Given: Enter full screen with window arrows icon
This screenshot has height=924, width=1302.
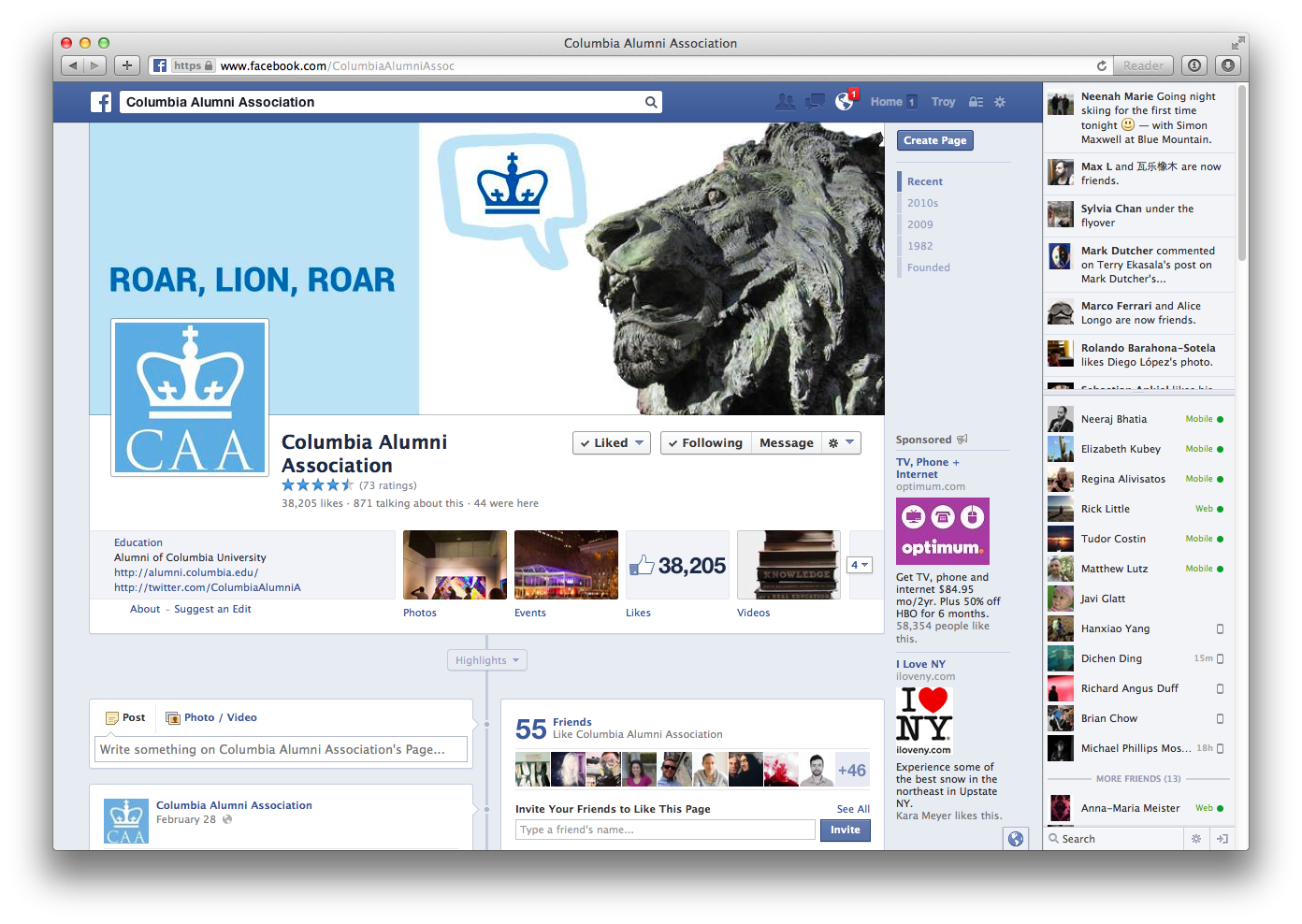Looking at the screenshot, I should [1237, 43].
